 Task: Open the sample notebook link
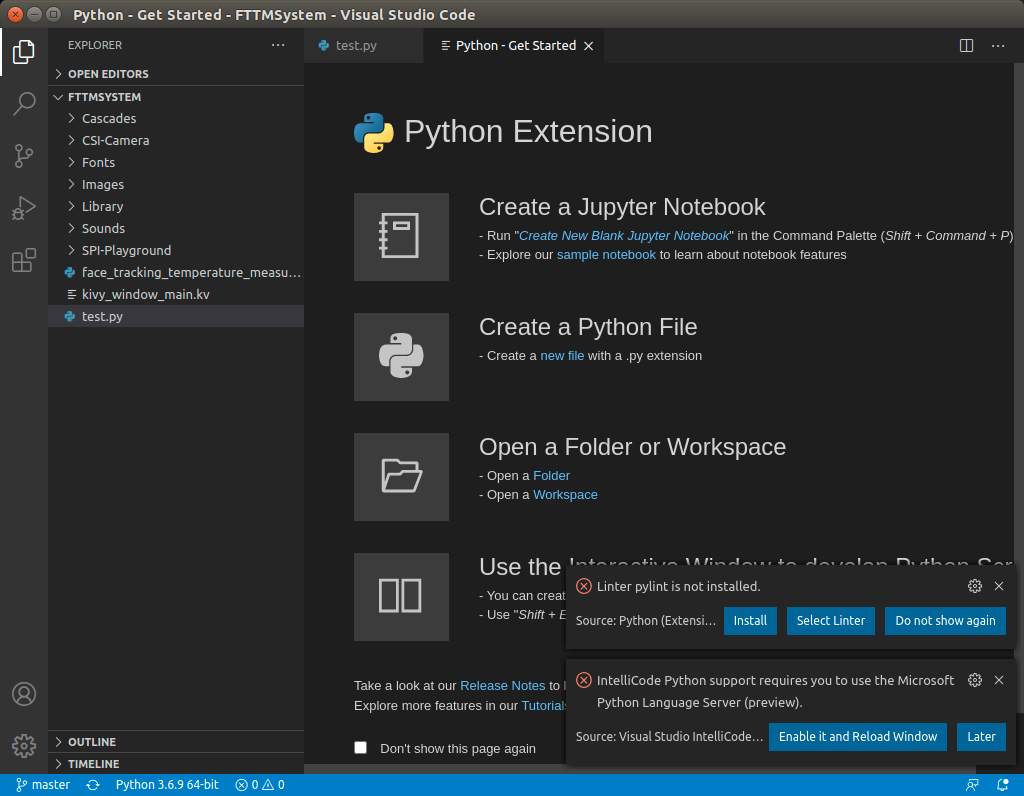[606, 255]
